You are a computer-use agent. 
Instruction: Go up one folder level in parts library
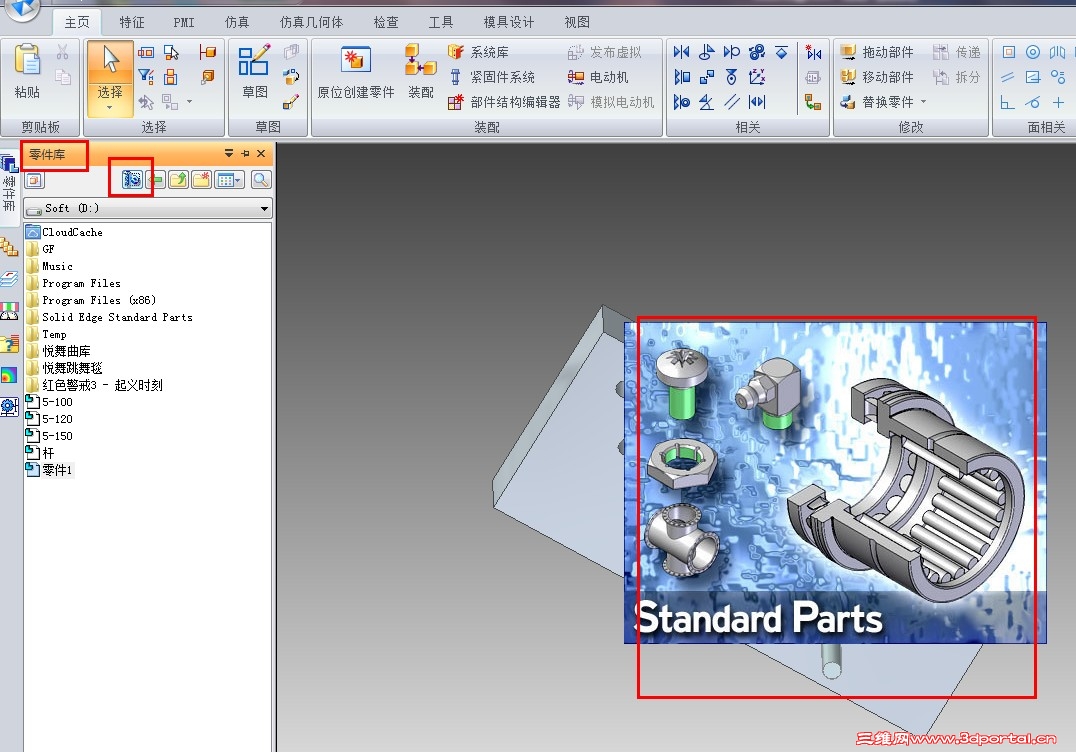(x=178, y=180)
